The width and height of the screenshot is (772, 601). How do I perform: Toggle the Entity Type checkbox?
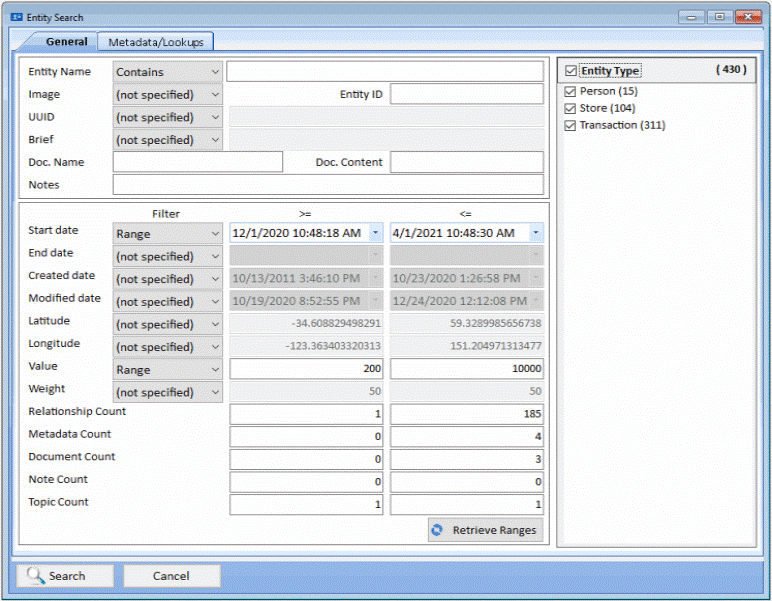[570, 71]
